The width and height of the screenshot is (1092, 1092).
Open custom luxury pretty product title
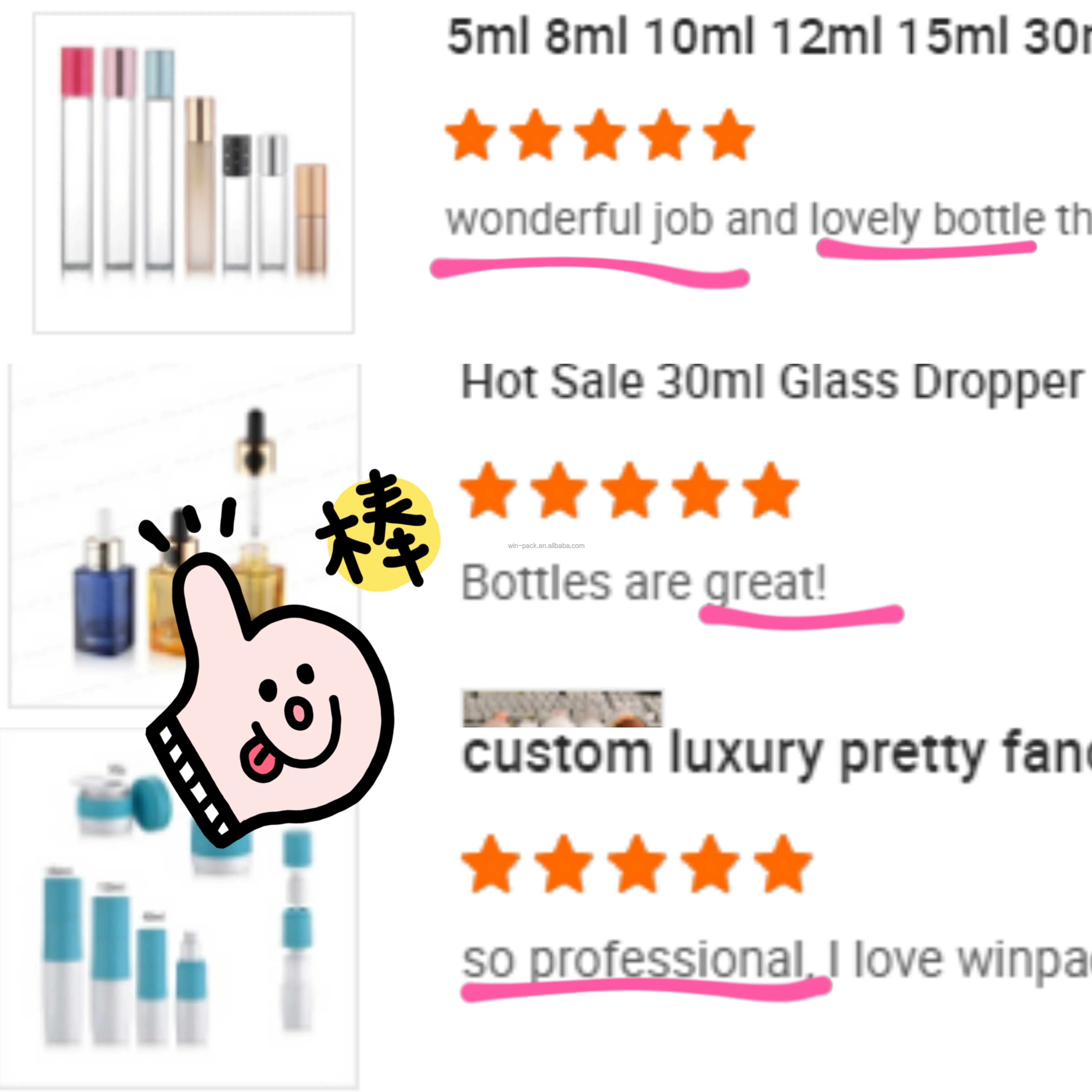click(x=777, y=755)
